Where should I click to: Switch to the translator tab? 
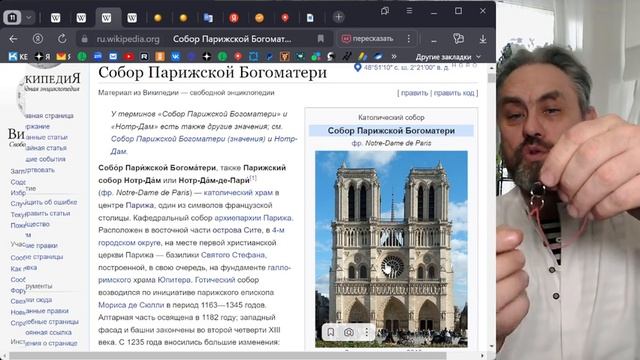pos(208,18)
